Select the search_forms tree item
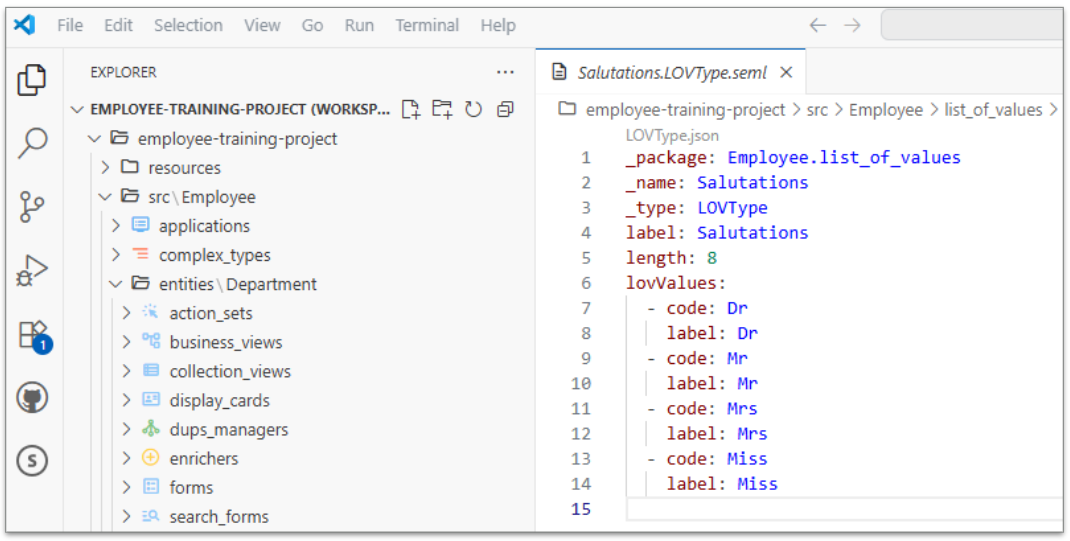Image resolution: width=1070 pixels, height=541 pixels. tap(218, 516)
